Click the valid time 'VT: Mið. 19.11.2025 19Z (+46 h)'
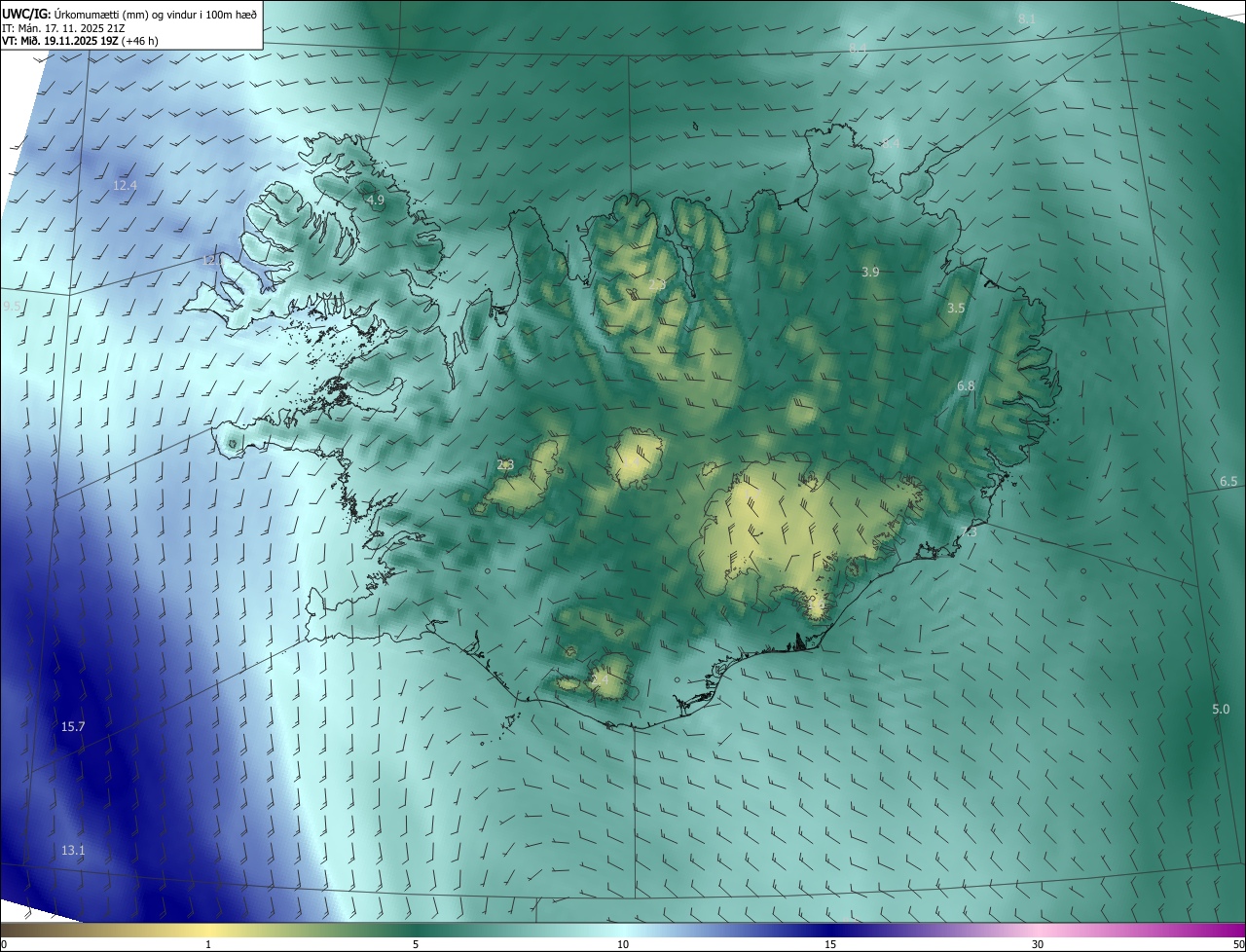The width and height of the screenshot is (1246, 952). (x=81, y=42)
